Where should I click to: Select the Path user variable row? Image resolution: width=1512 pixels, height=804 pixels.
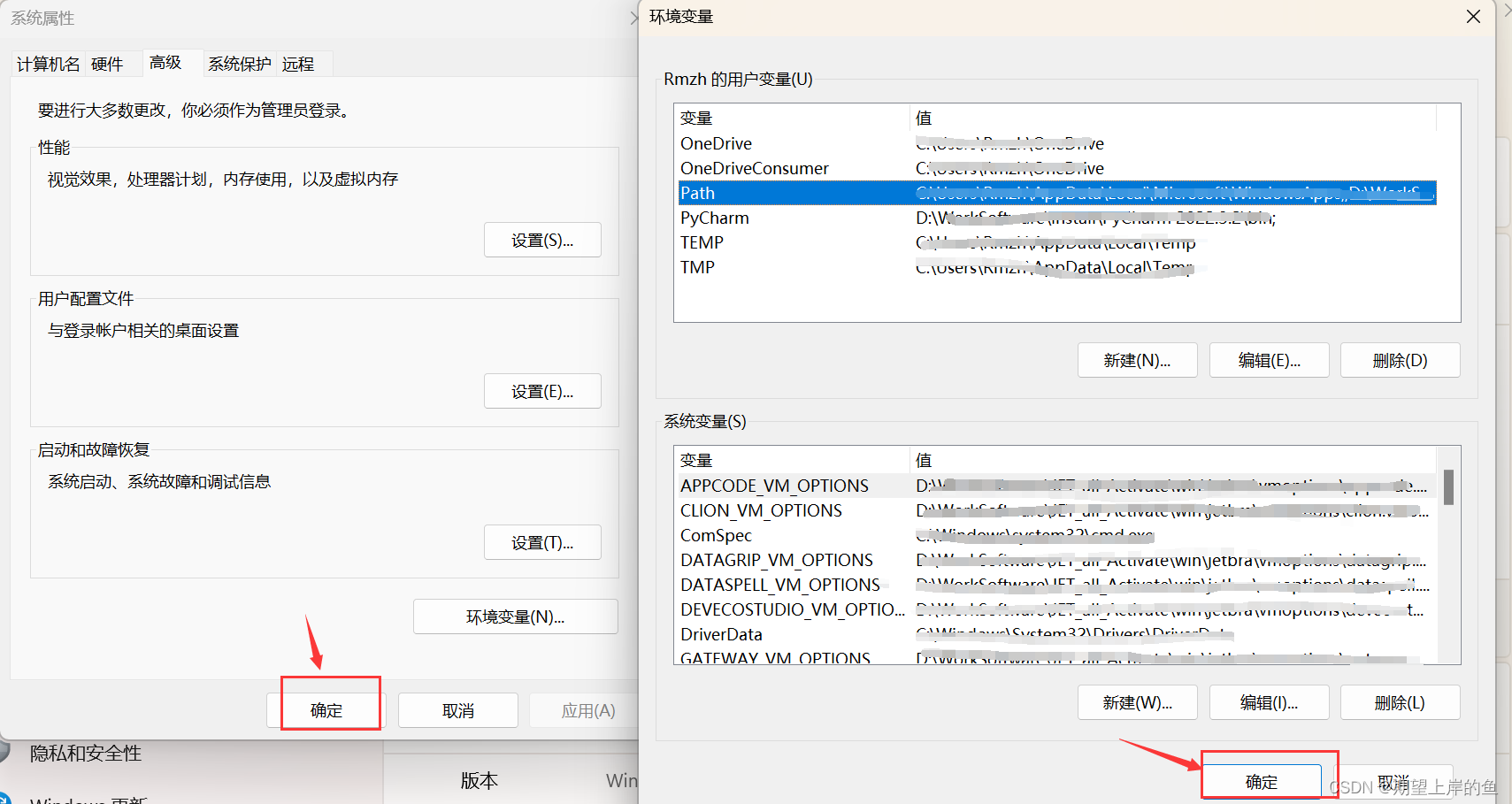pos(1057,193)
